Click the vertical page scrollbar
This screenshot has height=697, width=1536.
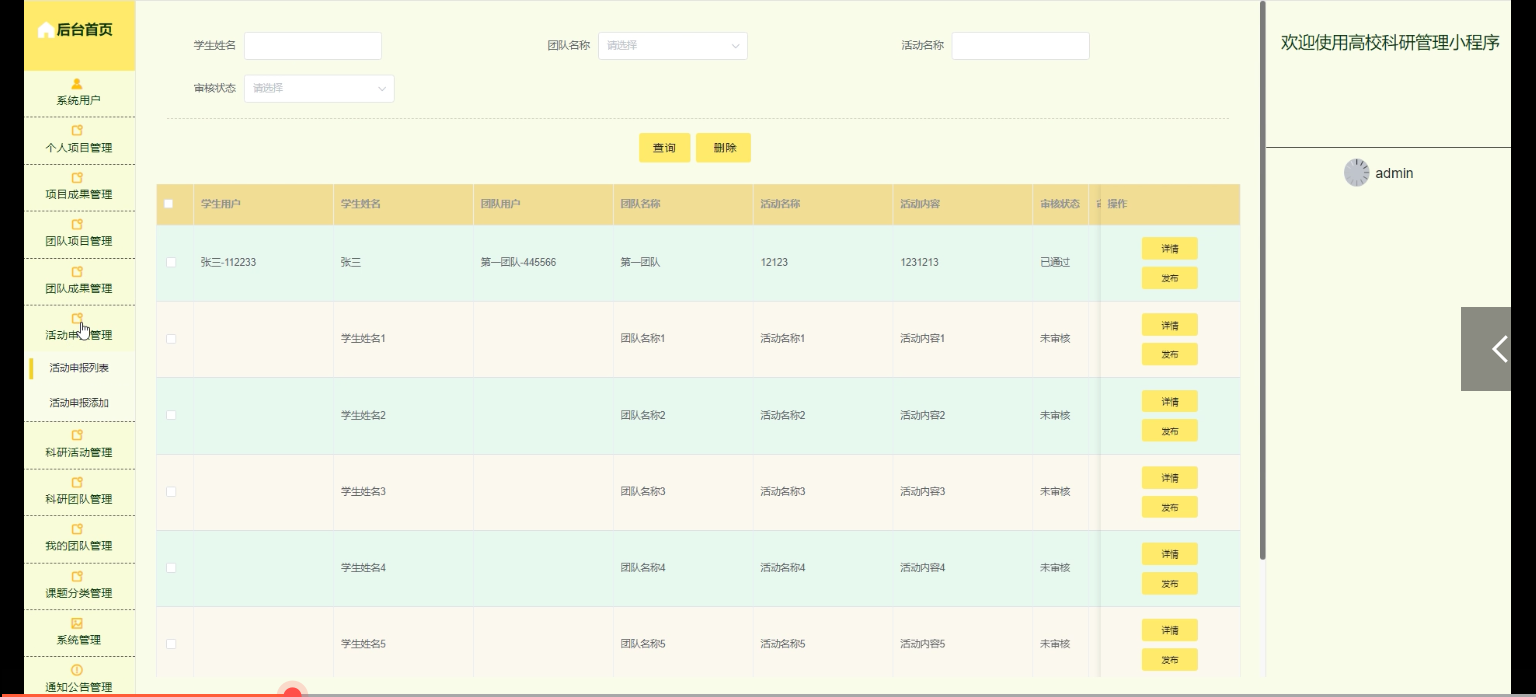point(1263,280)
